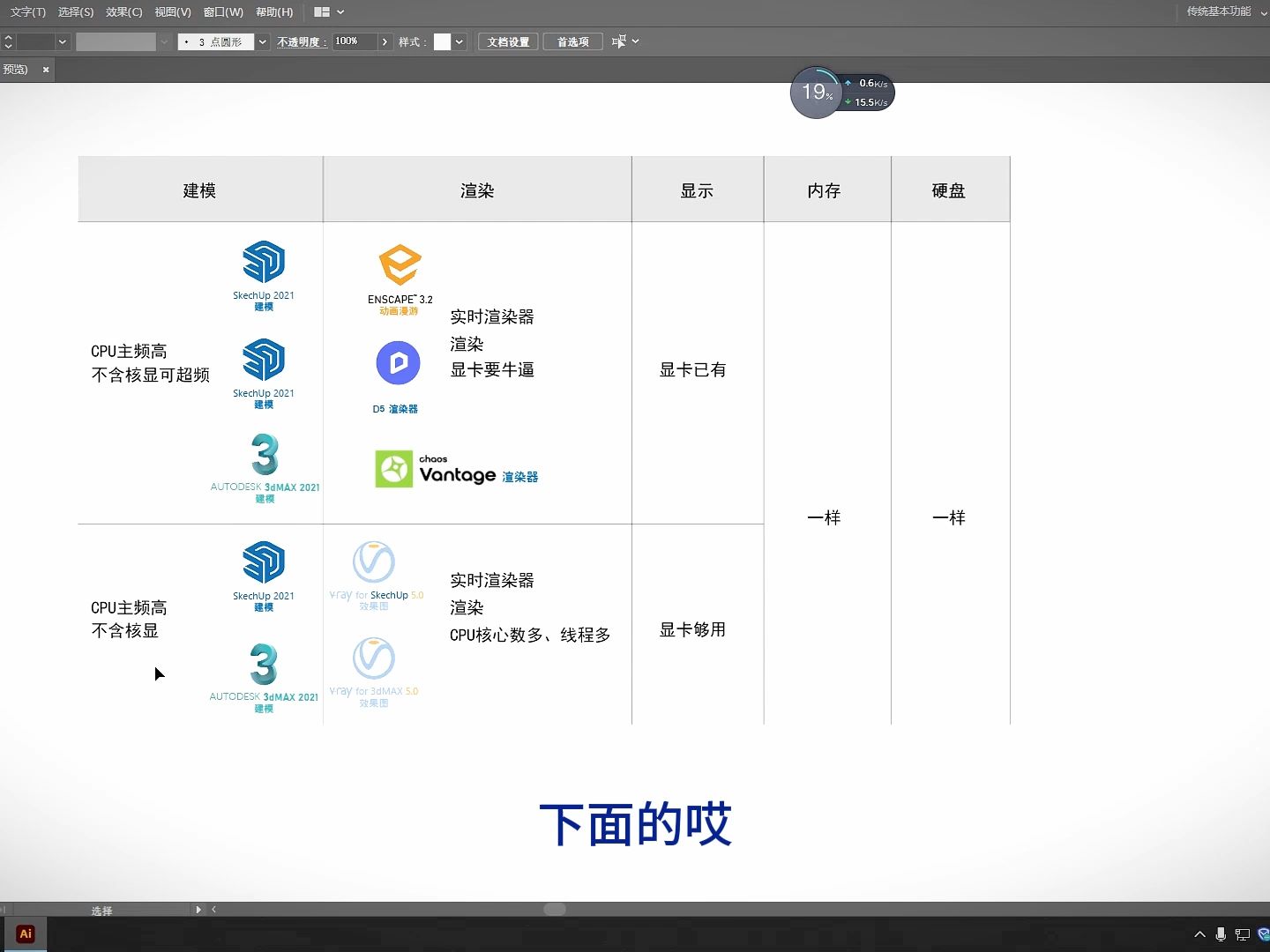The image size is (1270, 952).
Task: Expand the status bar options arrow
Action: (x=198, y=909)
